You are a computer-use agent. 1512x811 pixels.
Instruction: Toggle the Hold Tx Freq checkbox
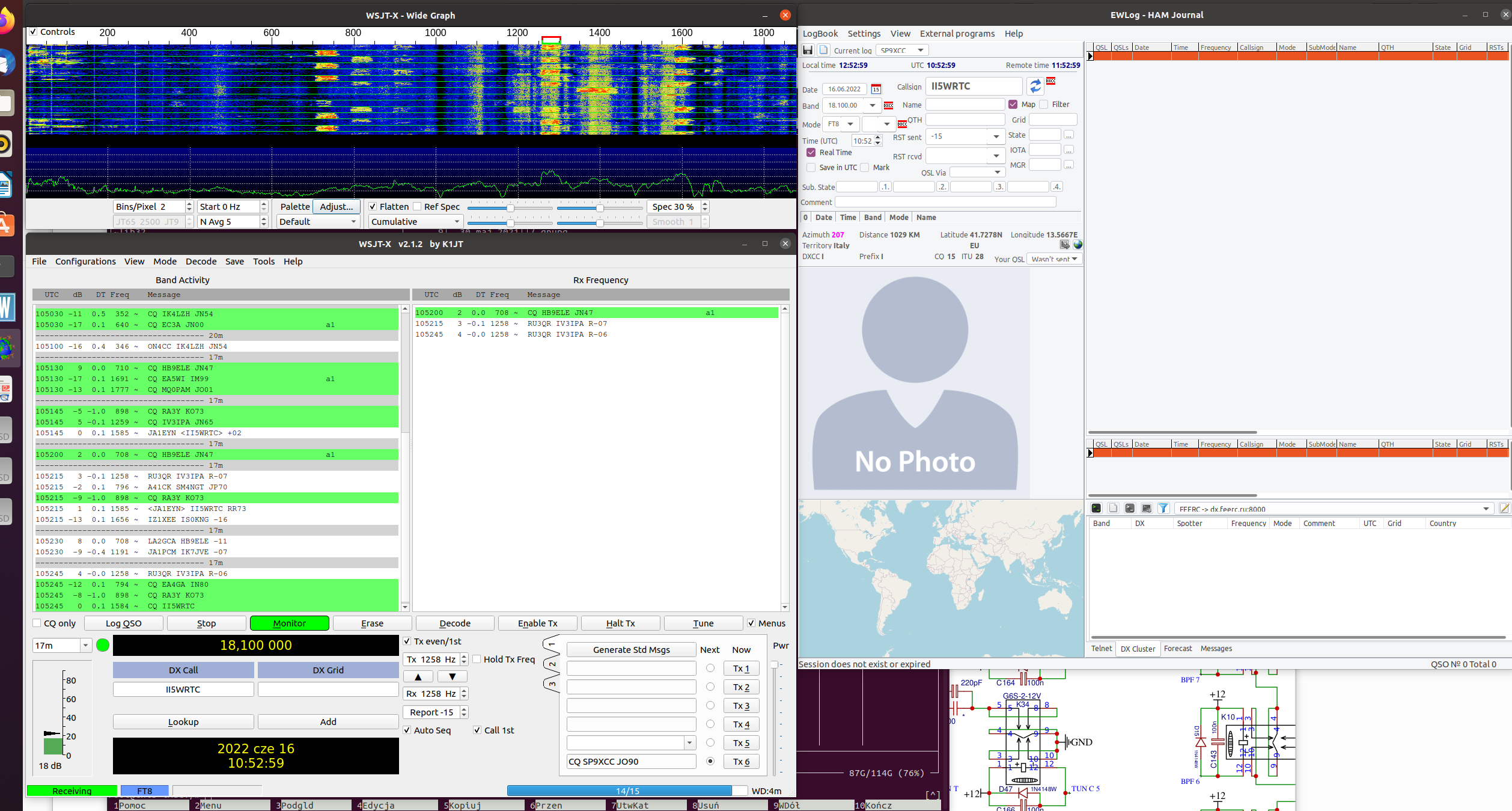tap(477, 659)
